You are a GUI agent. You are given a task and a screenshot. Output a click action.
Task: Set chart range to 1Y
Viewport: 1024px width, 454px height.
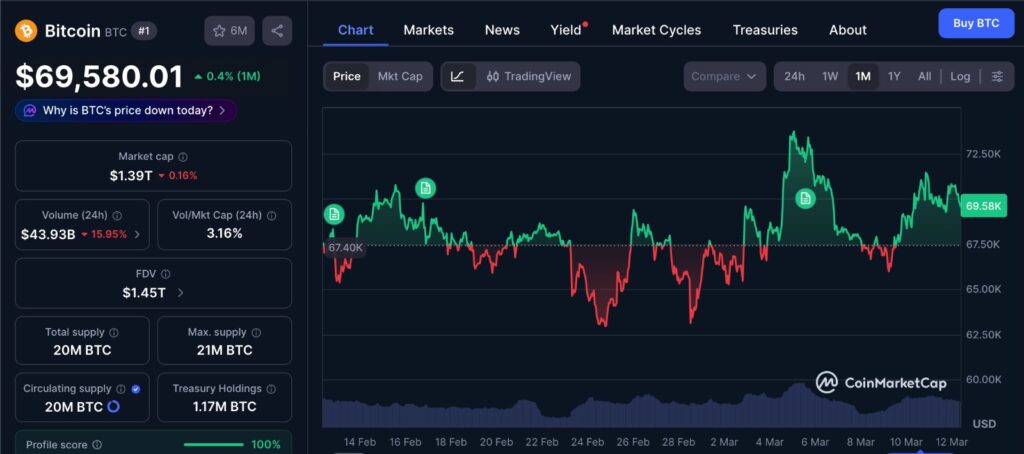click(x=894, y=76)
